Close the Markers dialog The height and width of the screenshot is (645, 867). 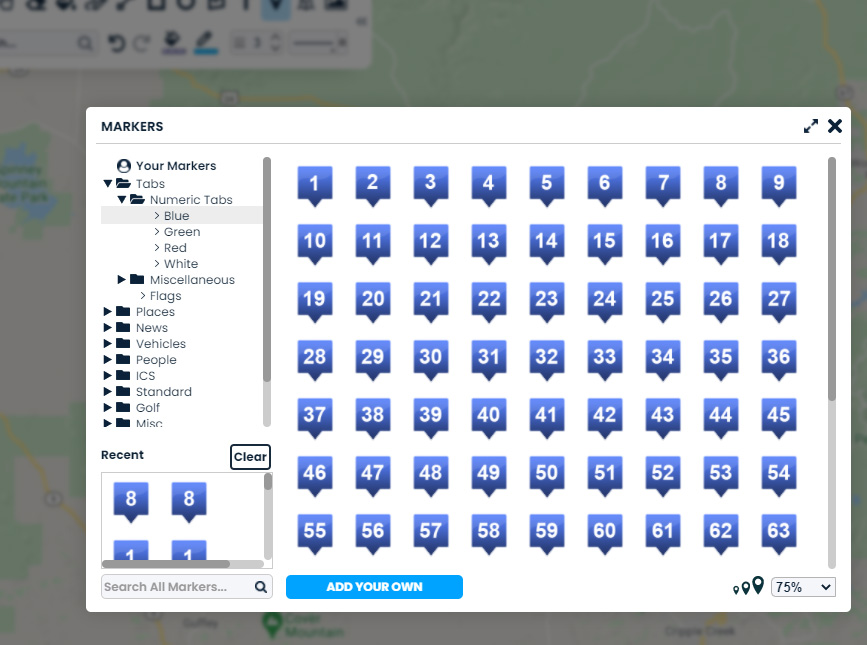pyautogui.click(x=835, y=126)
